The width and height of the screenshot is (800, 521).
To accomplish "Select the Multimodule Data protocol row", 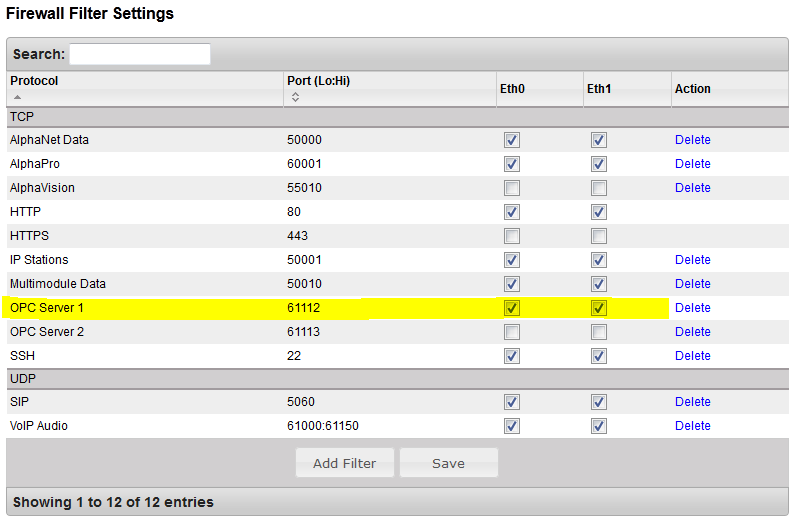I will (x=58, y=284).
